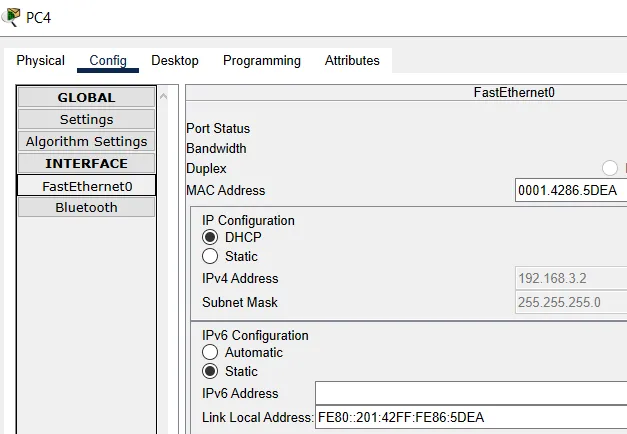Choose Static under IPv6 Configuration
This screenshot has height=434, width=627.
coord(210,371)
